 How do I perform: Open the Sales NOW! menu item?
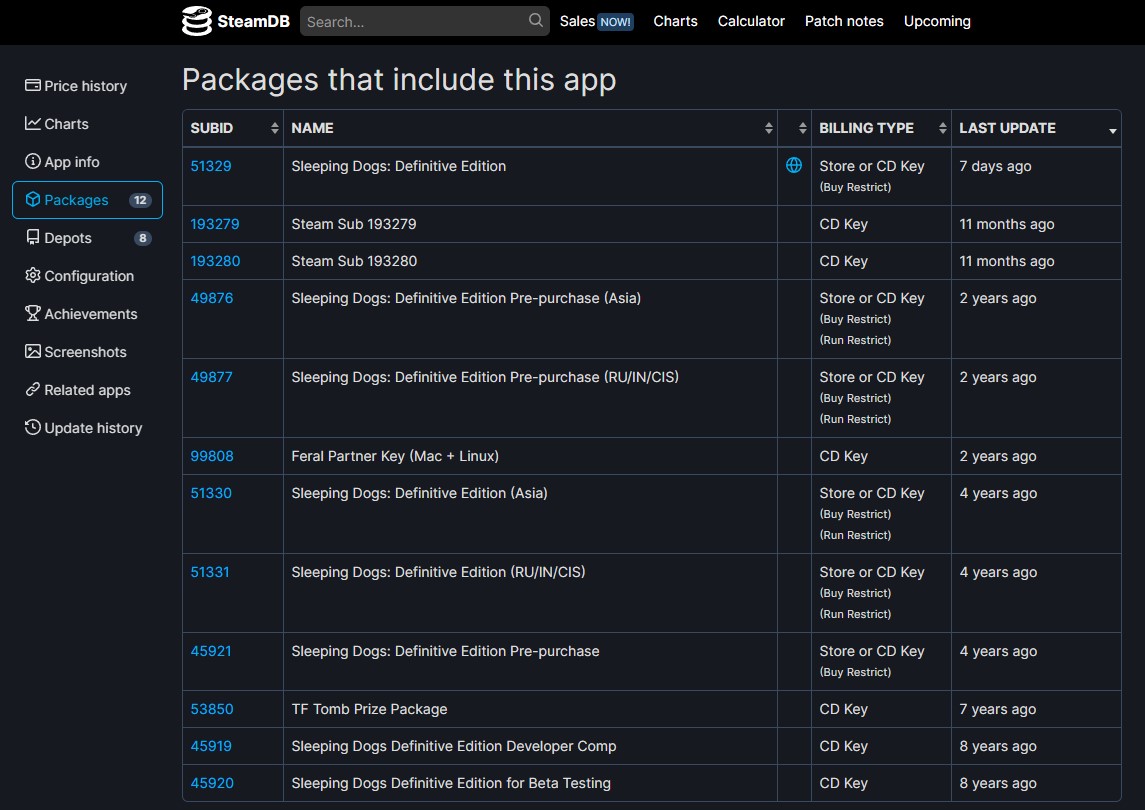[596, 21]
